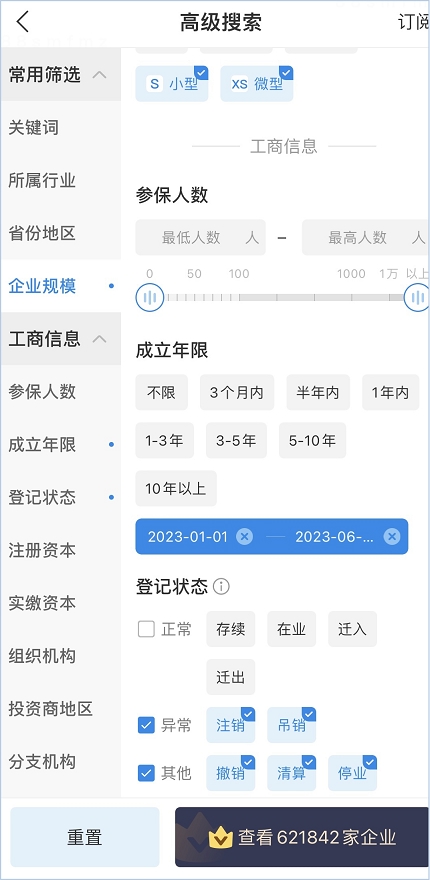Go back using the top-left arrow
The image size is (430, 880).
22,22
